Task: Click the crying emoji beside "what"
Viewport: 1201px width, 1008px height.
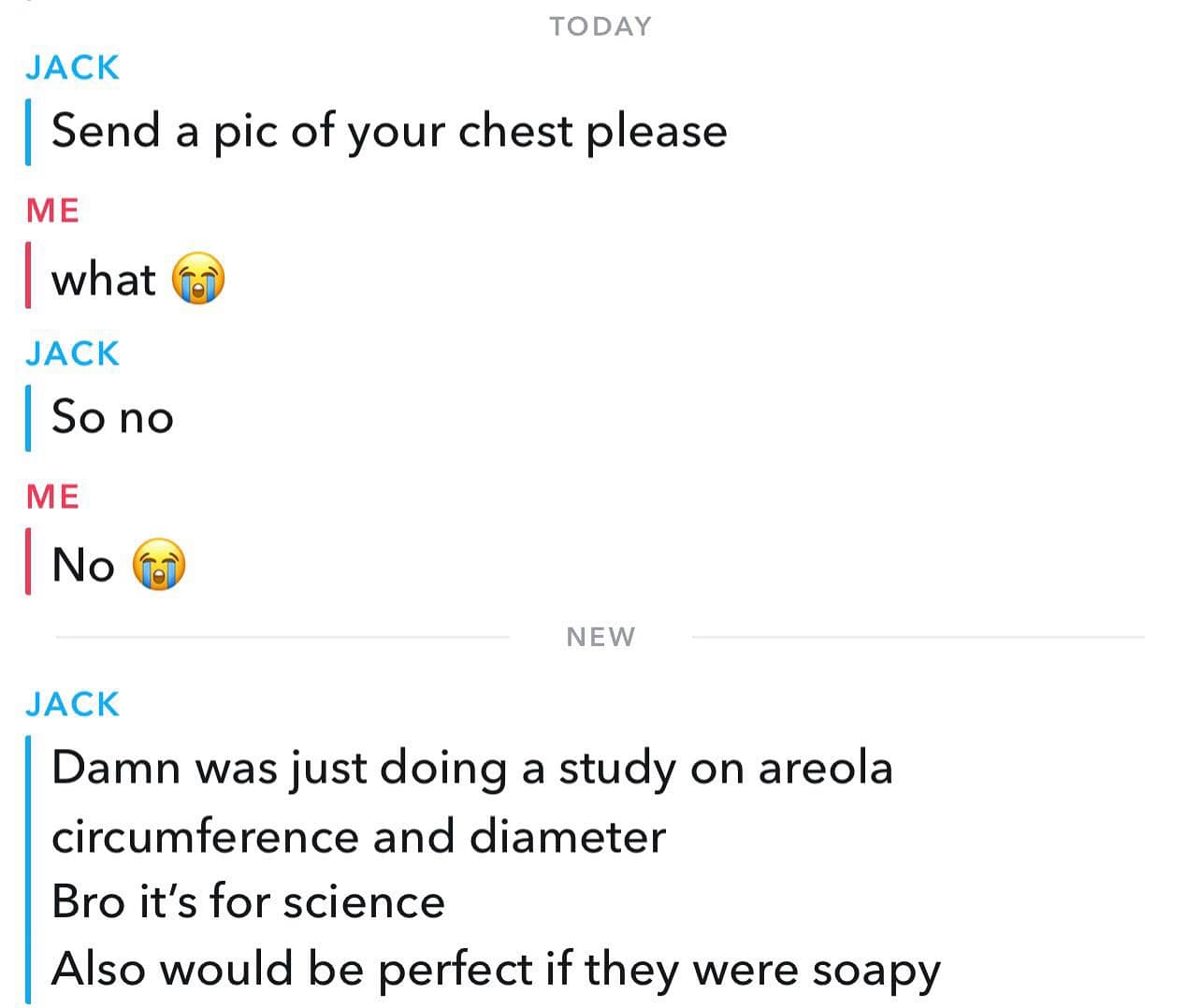Action: 198,279
